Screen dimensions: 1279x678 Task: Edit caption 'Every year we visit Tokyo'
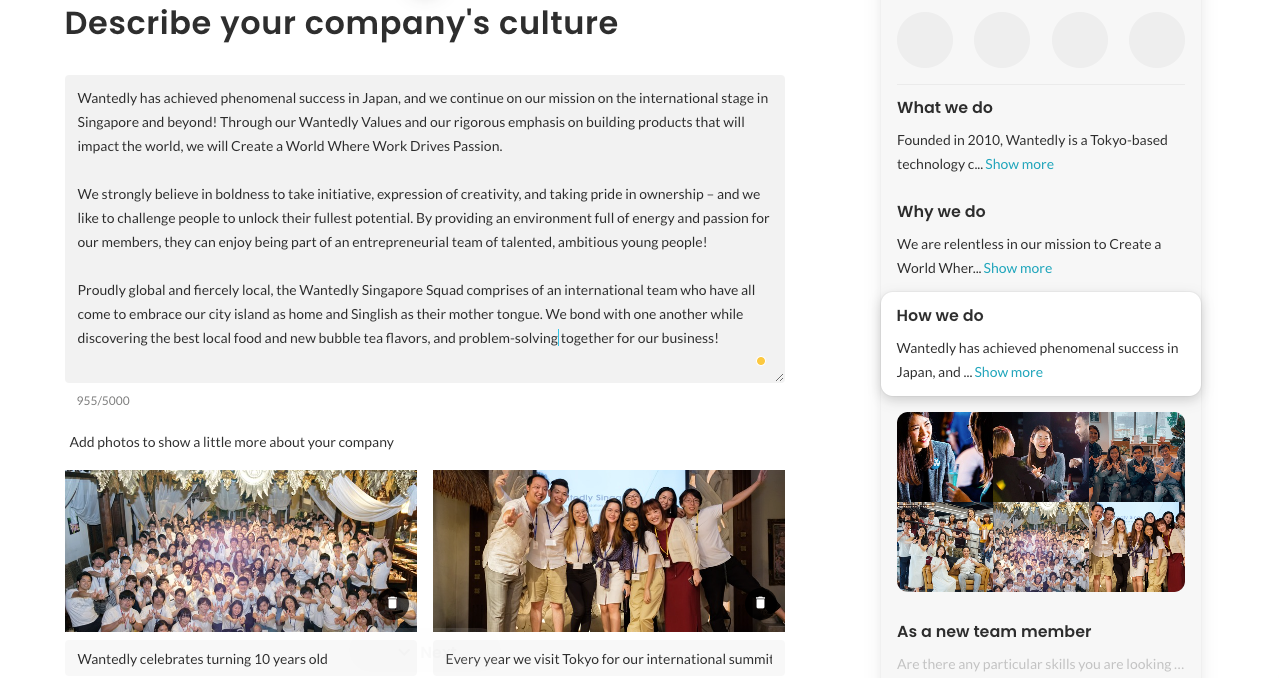[x=609, y=658]
